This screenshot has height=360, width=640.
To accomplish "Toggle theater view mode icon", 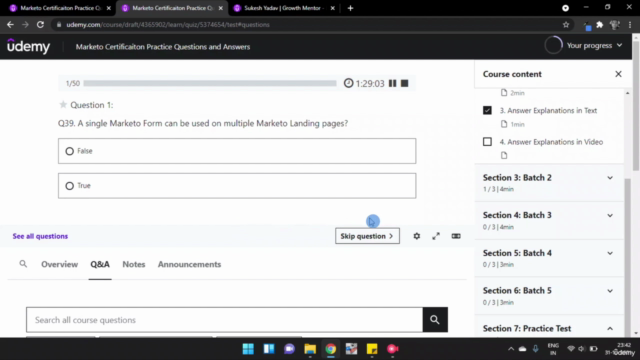I will (x=456, y=236).
